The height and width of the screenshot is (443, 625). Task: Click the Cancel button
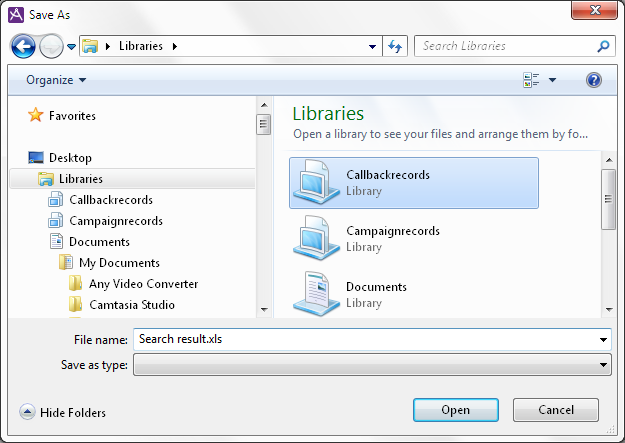click(x=556, y=410)
